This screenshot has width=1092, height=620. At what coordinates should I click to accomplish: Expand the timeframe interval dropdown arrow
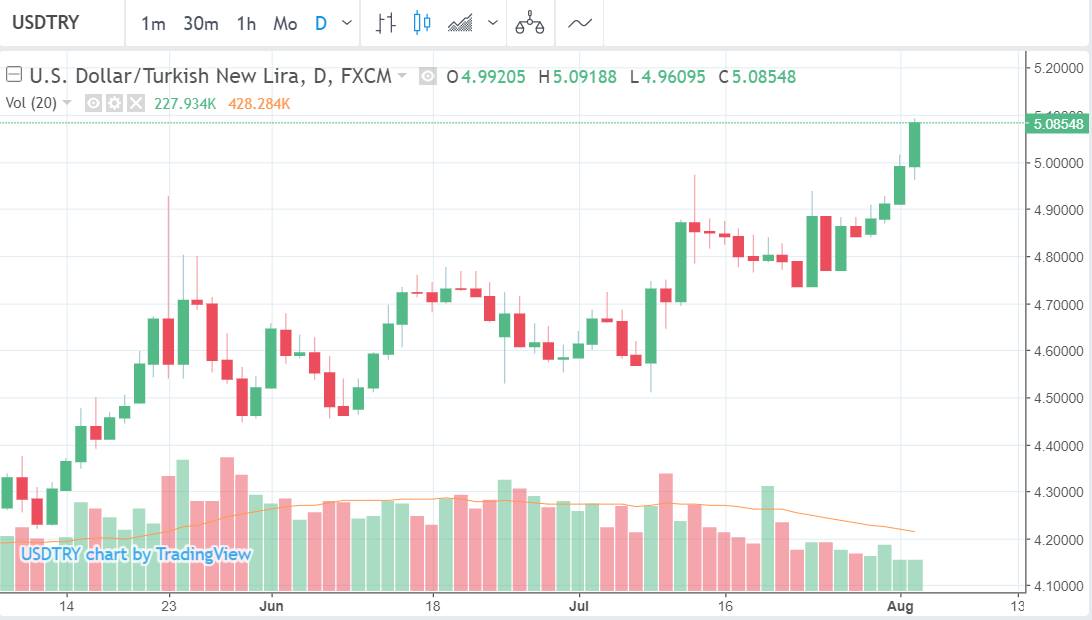347,23
